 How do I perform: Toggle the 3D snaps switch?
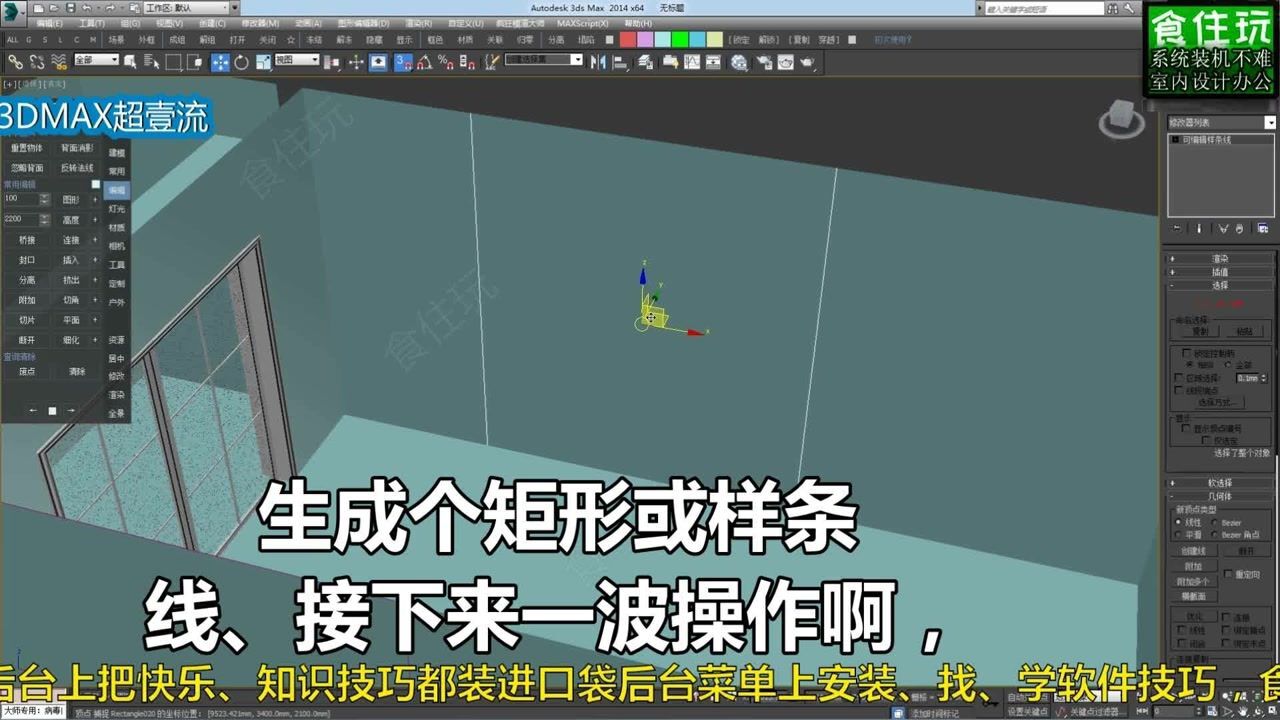[403, 62]
